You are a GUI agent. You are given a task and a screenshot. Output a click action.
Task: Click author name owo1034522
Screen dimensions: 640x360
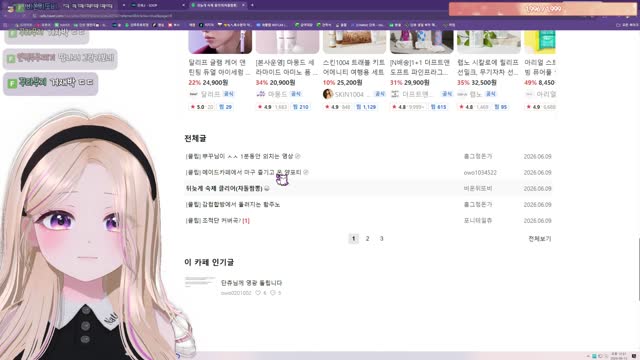coord(480,173)
